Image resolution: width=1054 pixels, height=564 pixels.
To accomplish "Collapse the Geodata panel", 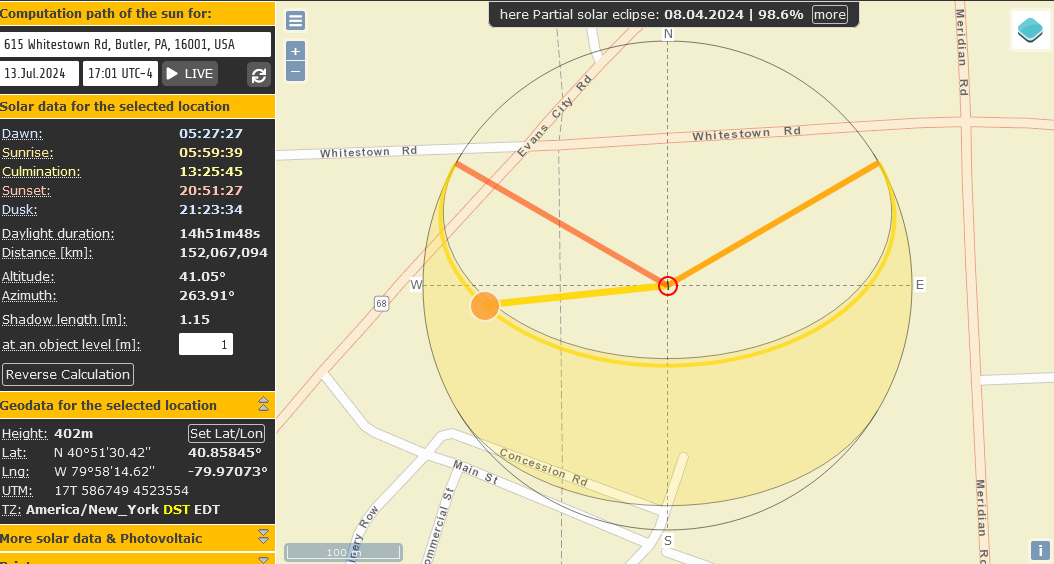I will tap(263, 404).
